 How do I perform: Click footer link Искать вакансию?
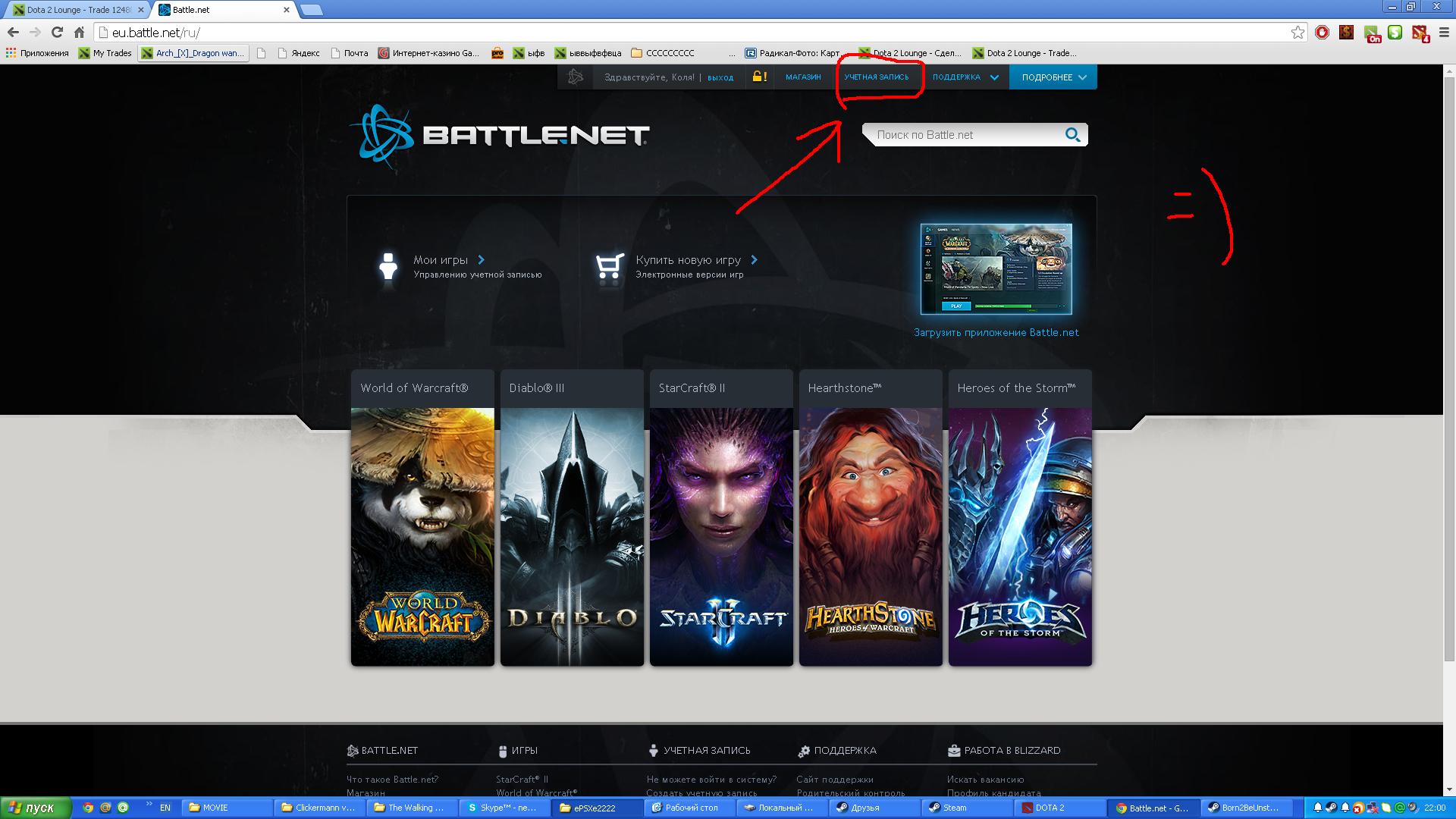pos(985,779)
